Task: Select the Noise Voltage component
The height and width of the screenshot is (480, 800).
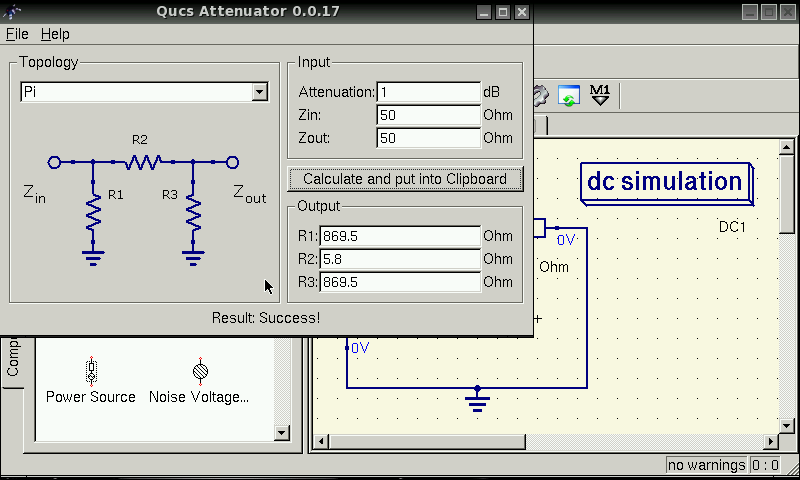Action: pos(199,380)
